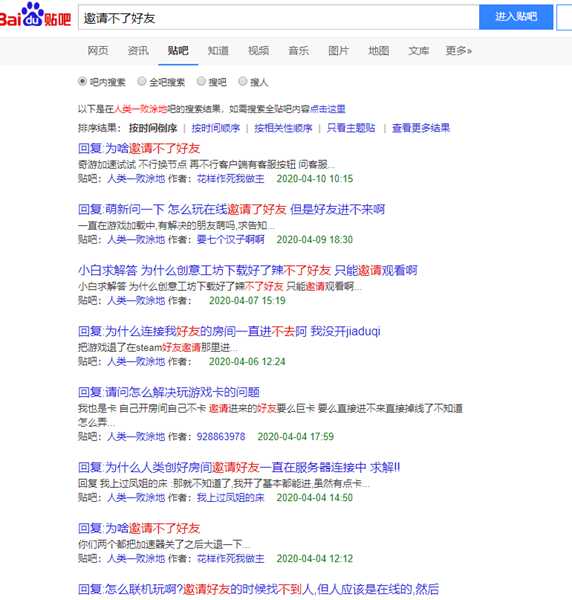572x600 pixels.
Task: Open the 图片 tab
Action: pos(338,51)
